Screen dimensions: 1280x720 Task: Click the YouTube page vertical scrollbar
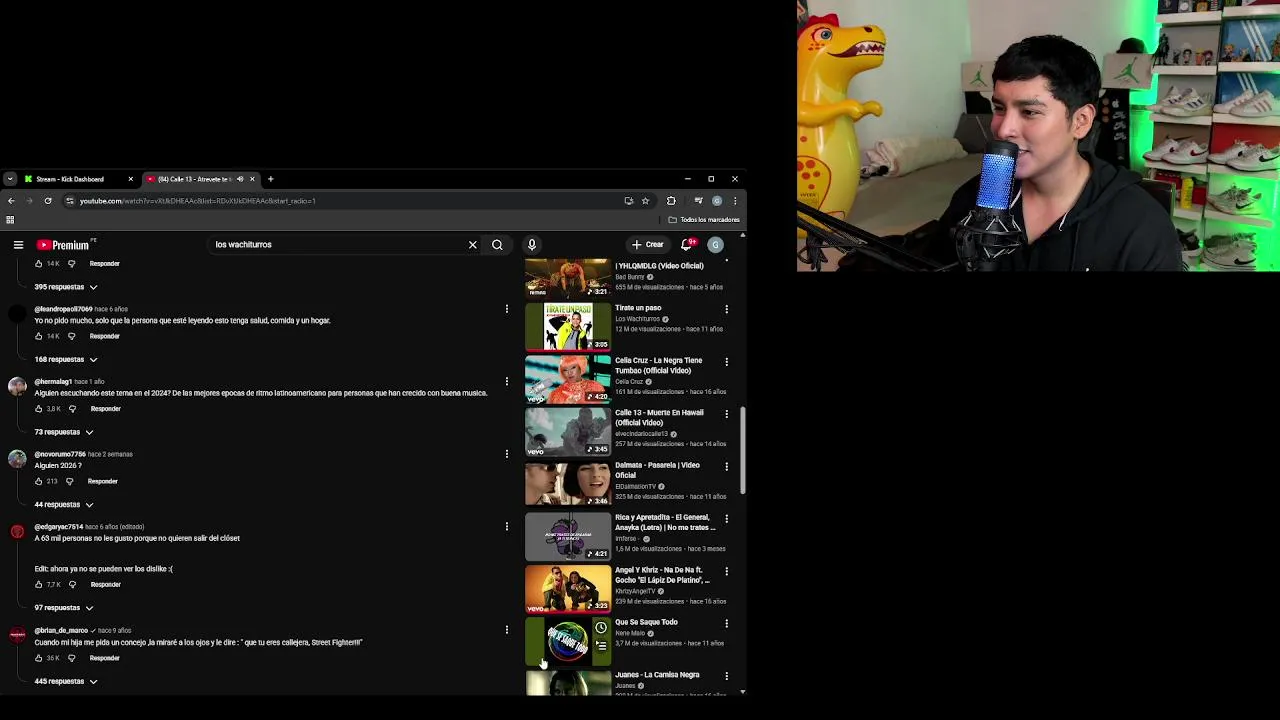click(743, 450)
